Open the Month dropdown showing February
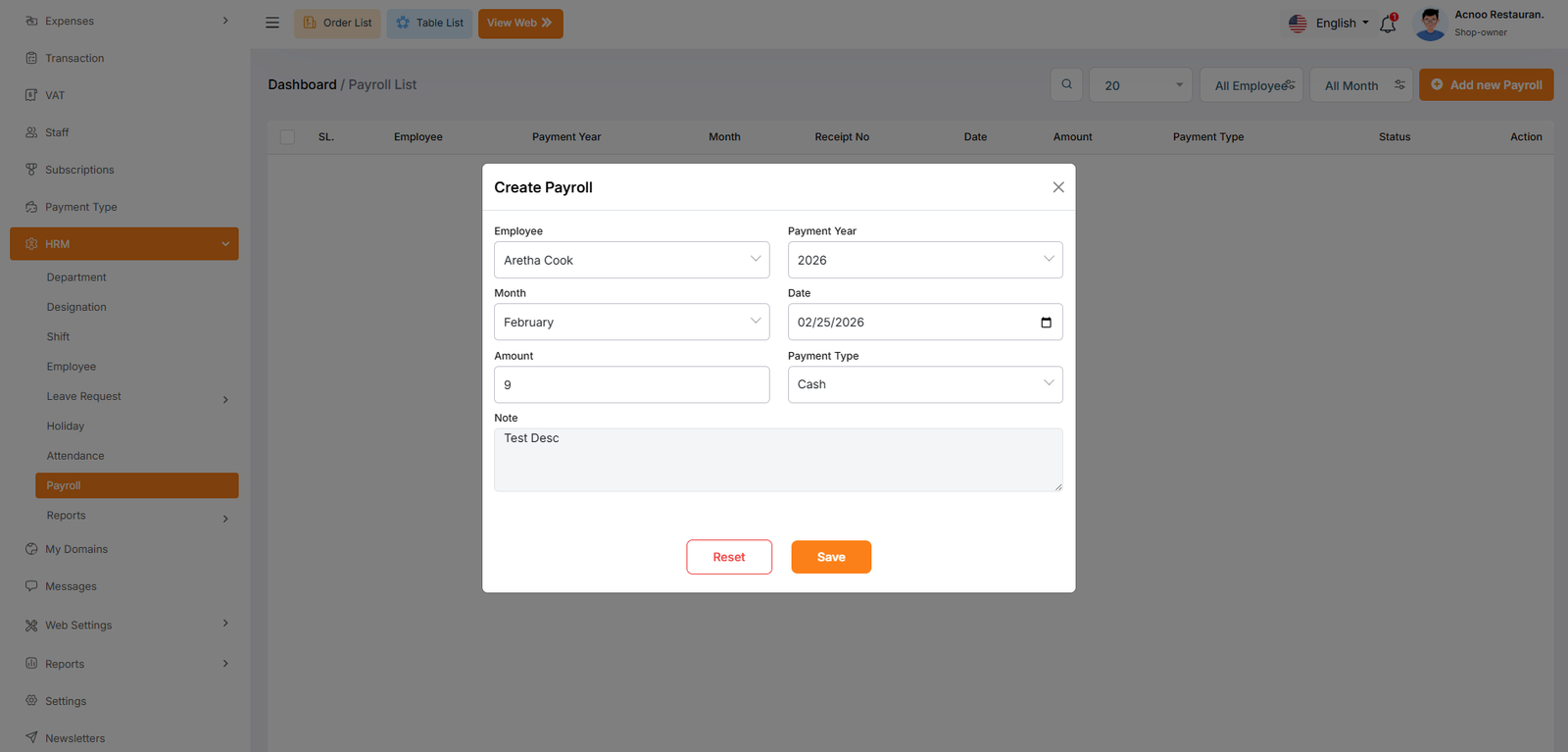This screenshot has width=1568, height=752. point(631,323)
